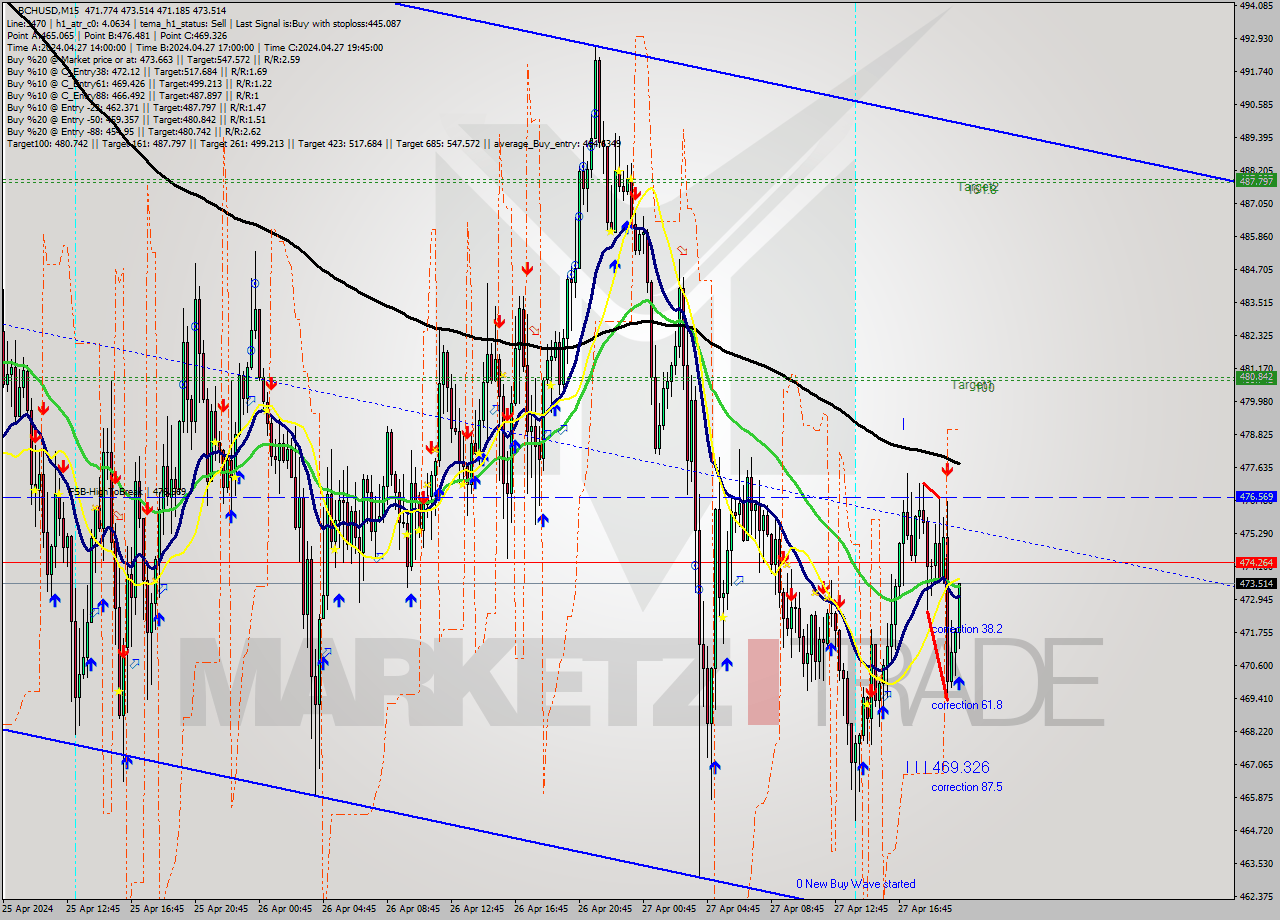Click the BCHUSD,M15 symbol title
This screenshot has height=920, width=1280.
coord(48,10)
